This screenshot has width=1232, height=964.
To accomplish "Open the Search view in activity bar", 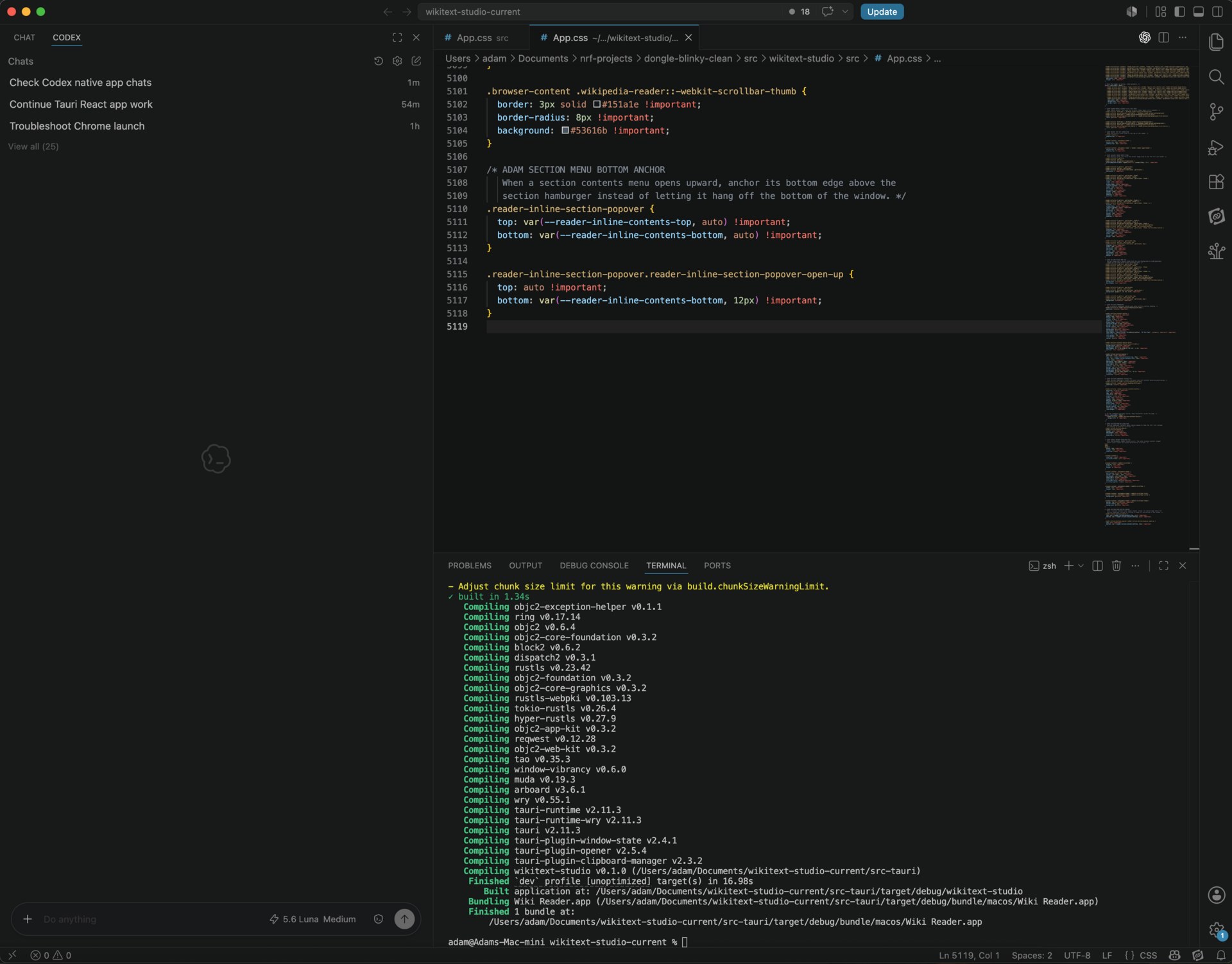I will coord(1216,78).
